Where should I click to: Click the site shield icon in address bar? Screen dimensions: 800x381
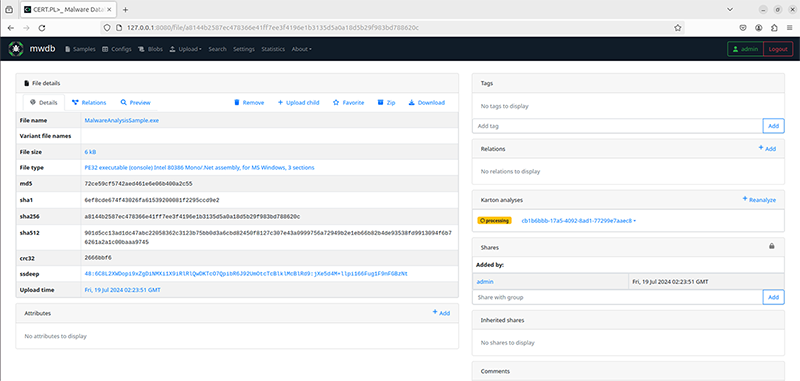(x=107, y=28)
